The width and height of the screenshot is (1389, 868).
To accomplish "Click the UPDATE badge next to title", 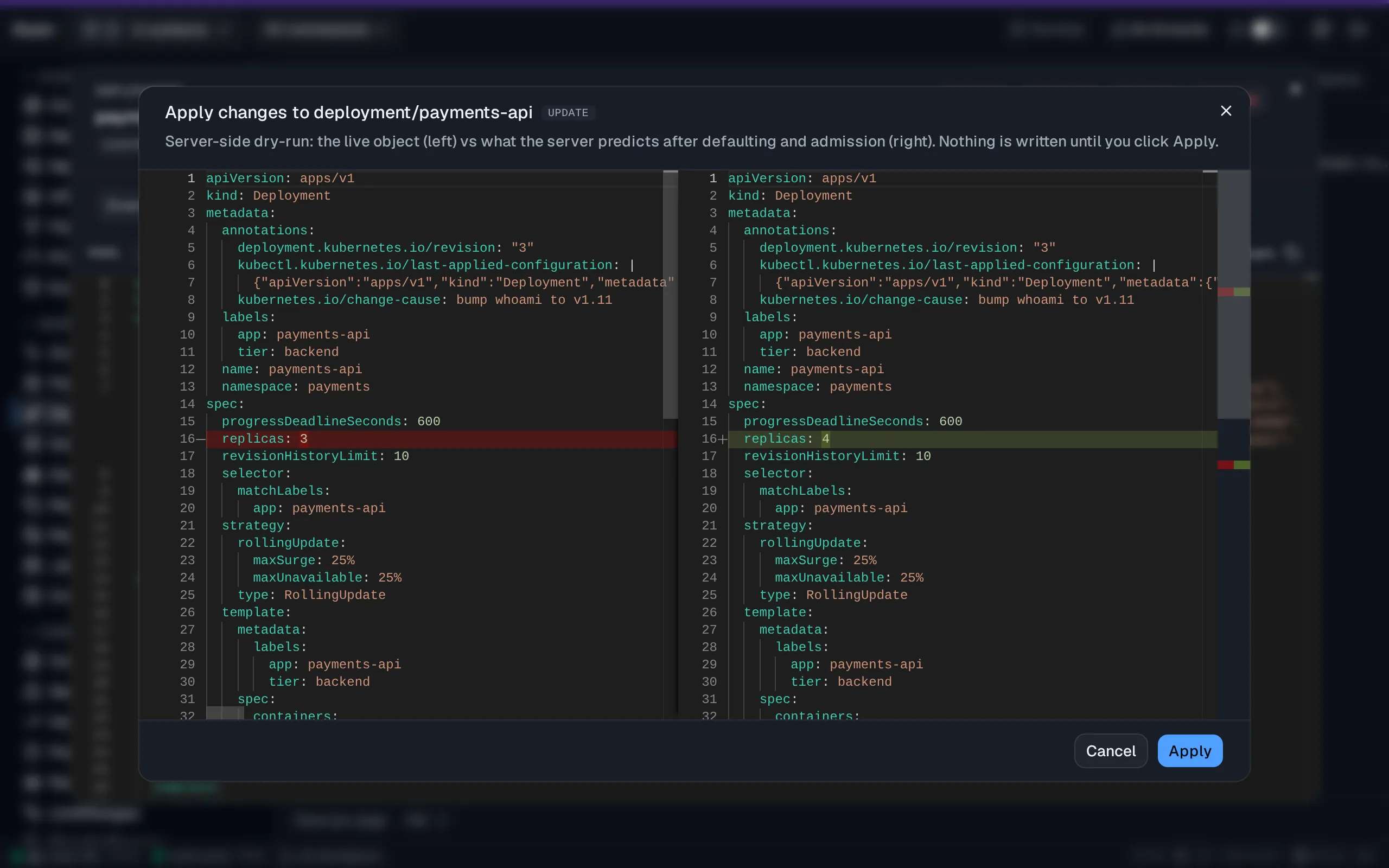I will click(x=567, y=112).
